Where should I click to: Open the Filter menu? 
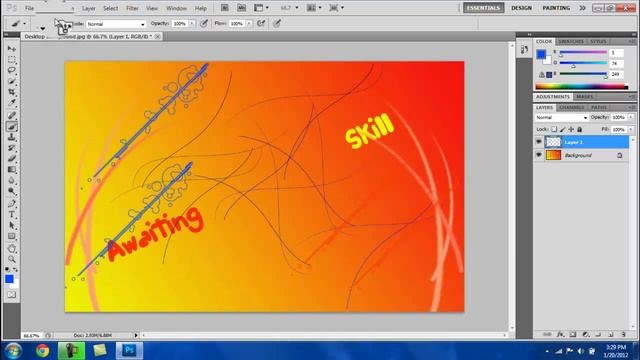point(132,8)
